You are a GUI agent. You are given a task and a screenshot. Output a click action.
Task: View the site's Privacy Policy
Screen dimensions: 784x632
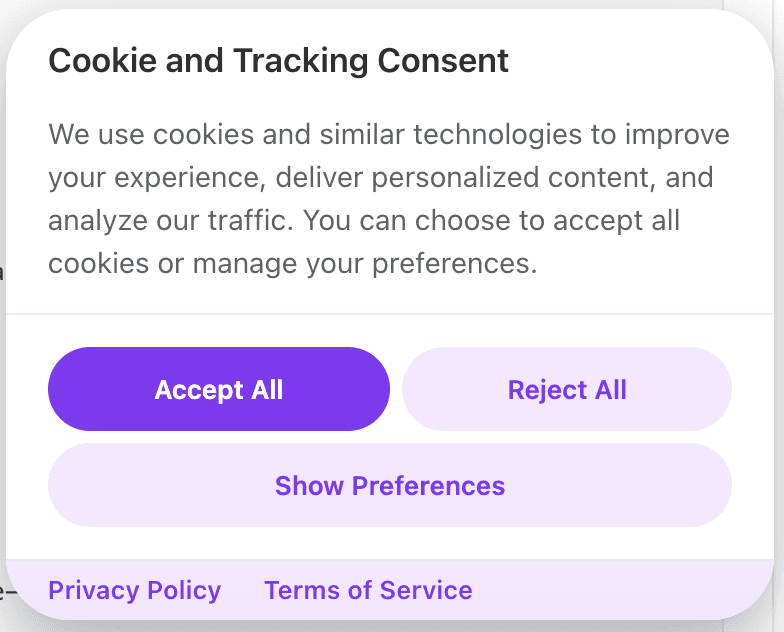pyautogui.click(x=134, y=591)
